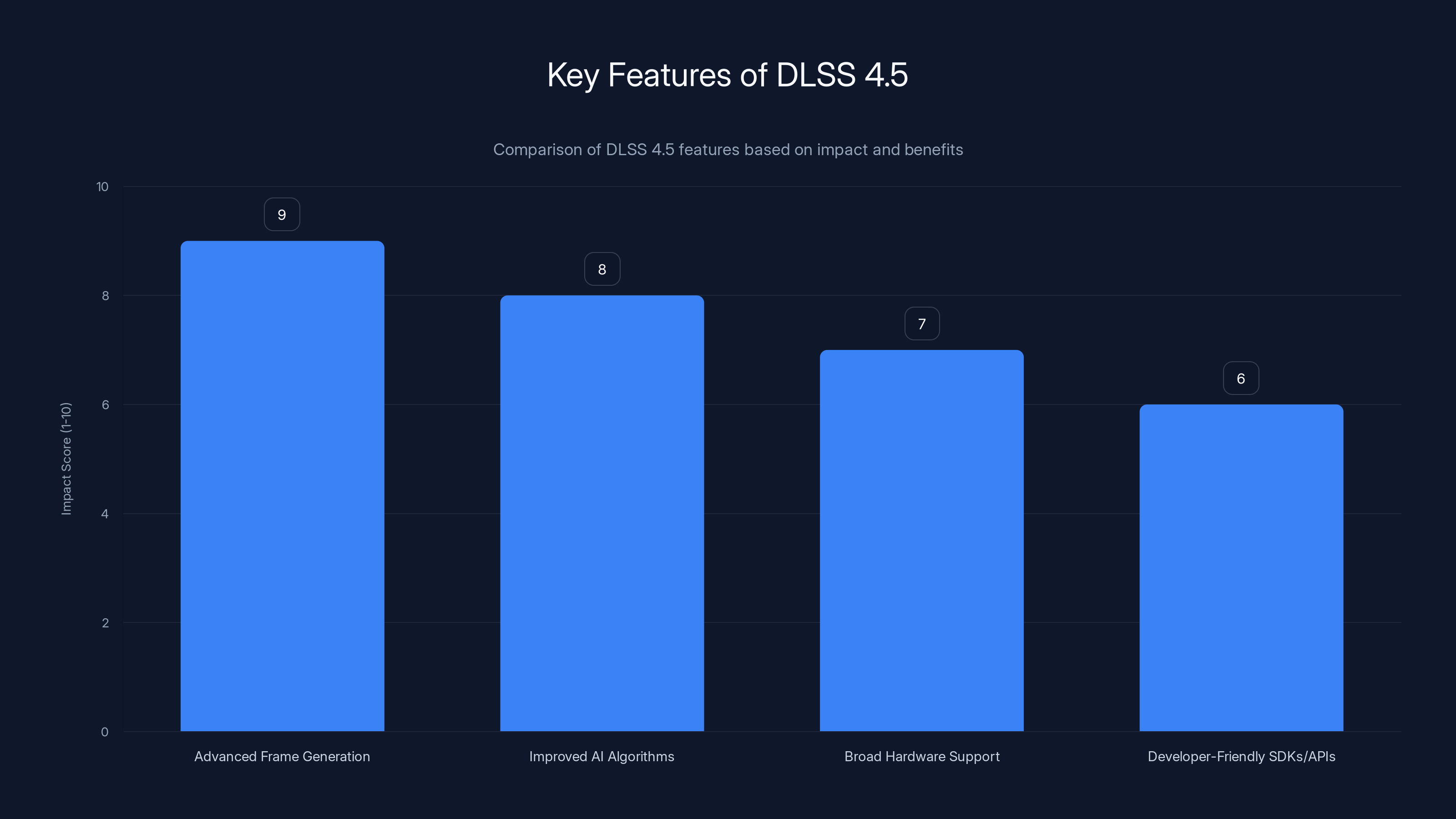Click the value badge showing 6

[x=1241, y=379]
